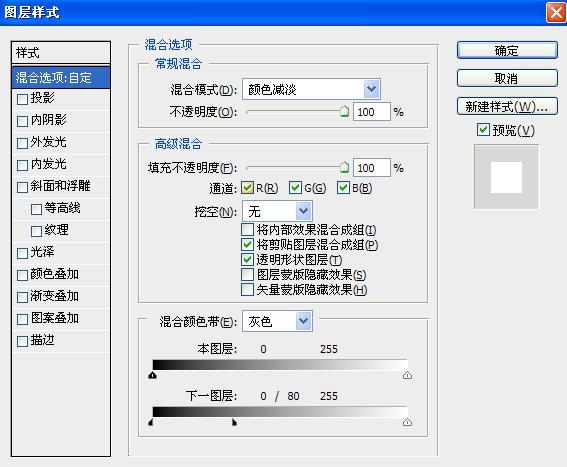The image size is (567, 467).
Task: Open the 混合颜色带 dropdown
Action: [277, 321]
